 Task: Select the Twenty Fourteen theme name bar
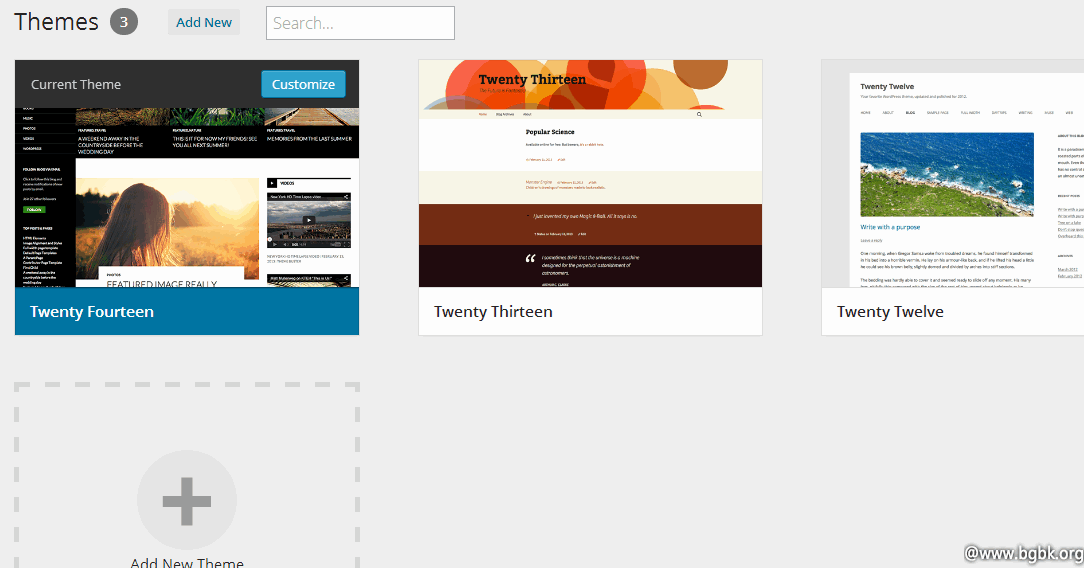point(187,312)
